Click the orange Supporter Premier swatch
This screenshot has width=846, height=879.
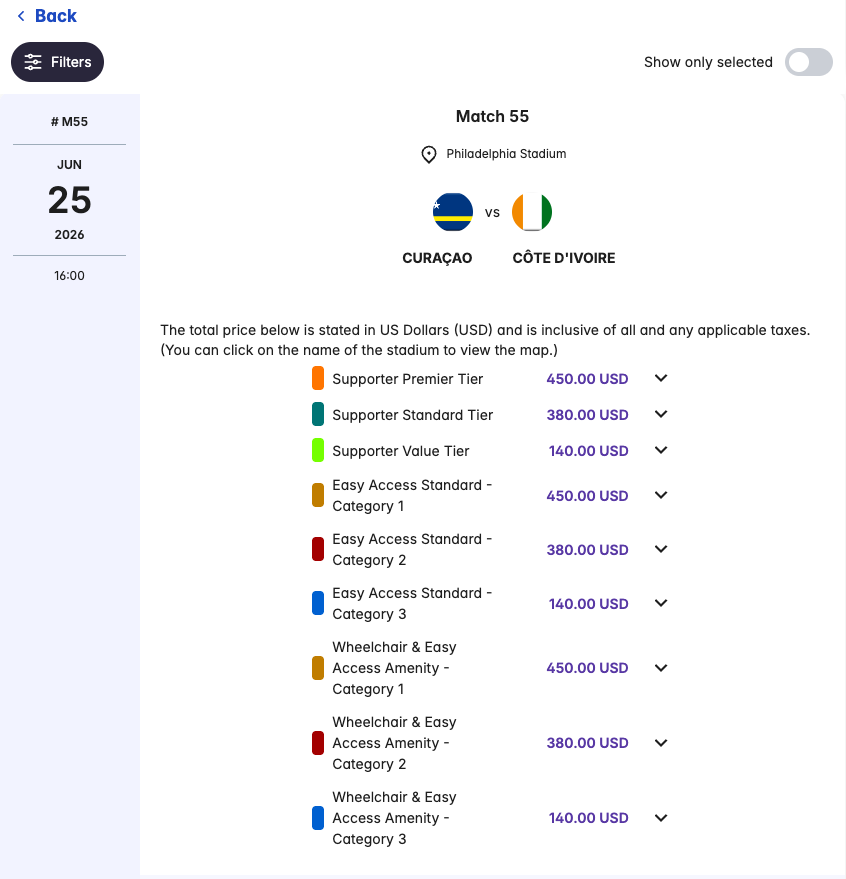point(318,379)
